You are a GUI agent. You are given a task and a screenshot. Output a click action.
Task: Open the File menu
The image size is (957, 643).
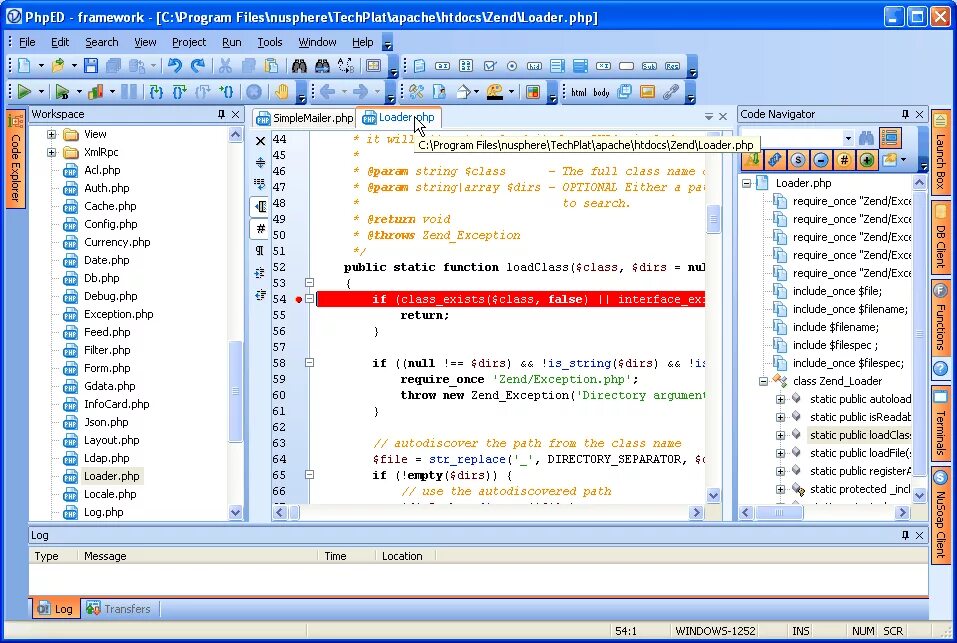(27, 42)
